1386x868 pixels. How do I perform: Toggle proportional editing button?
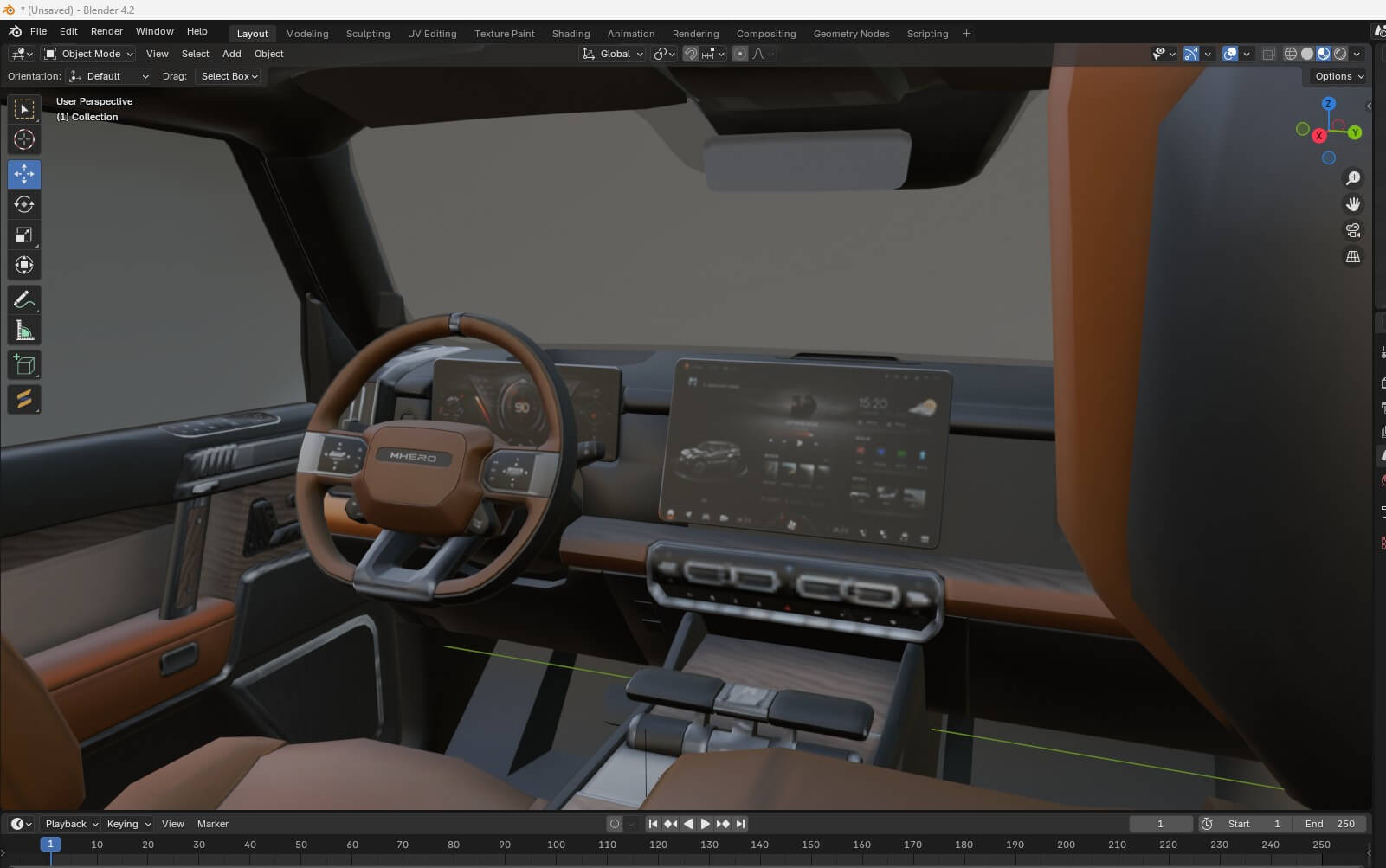tap(740, 54)
